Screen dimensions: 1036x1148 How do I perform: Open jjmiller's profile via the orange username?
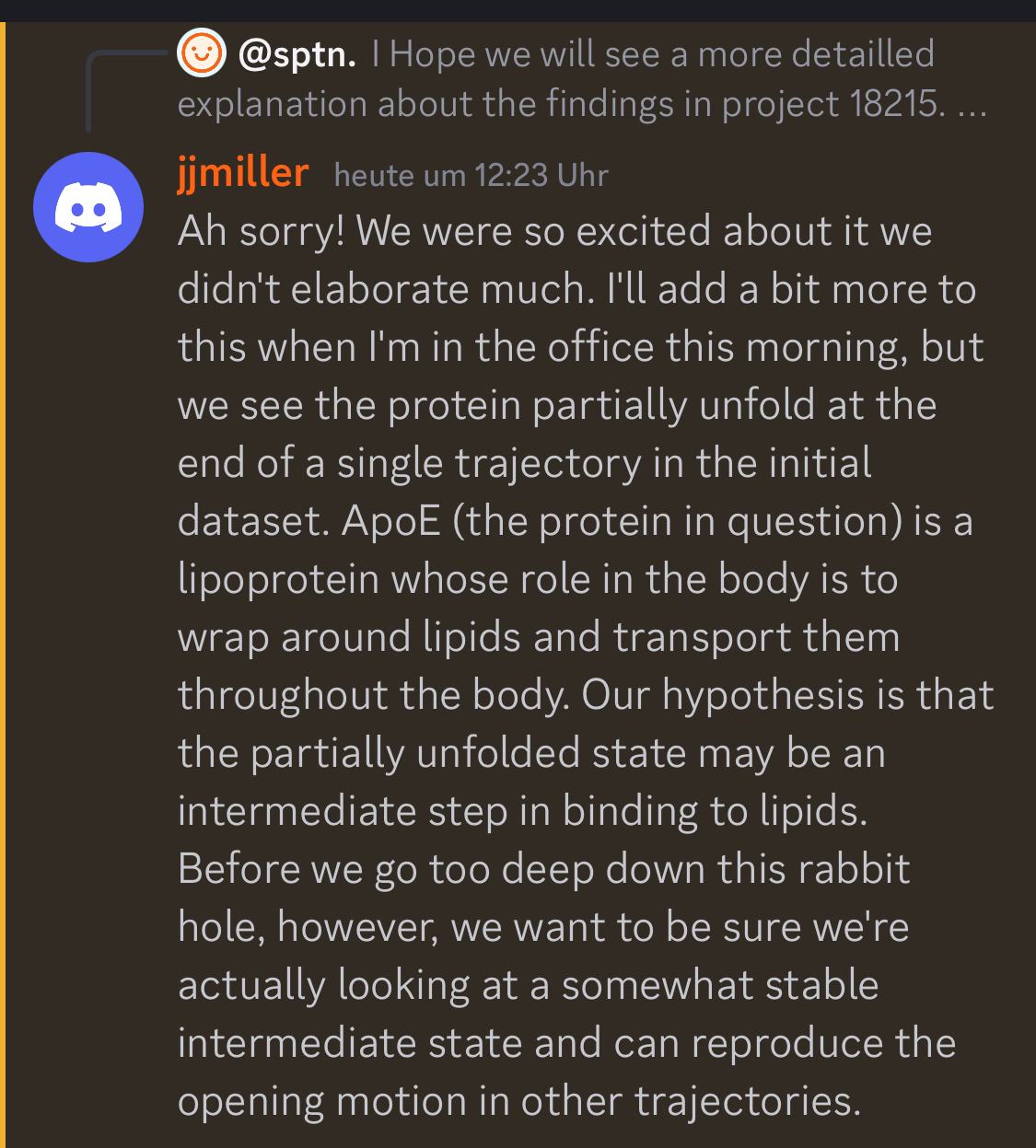pos(243,172)
